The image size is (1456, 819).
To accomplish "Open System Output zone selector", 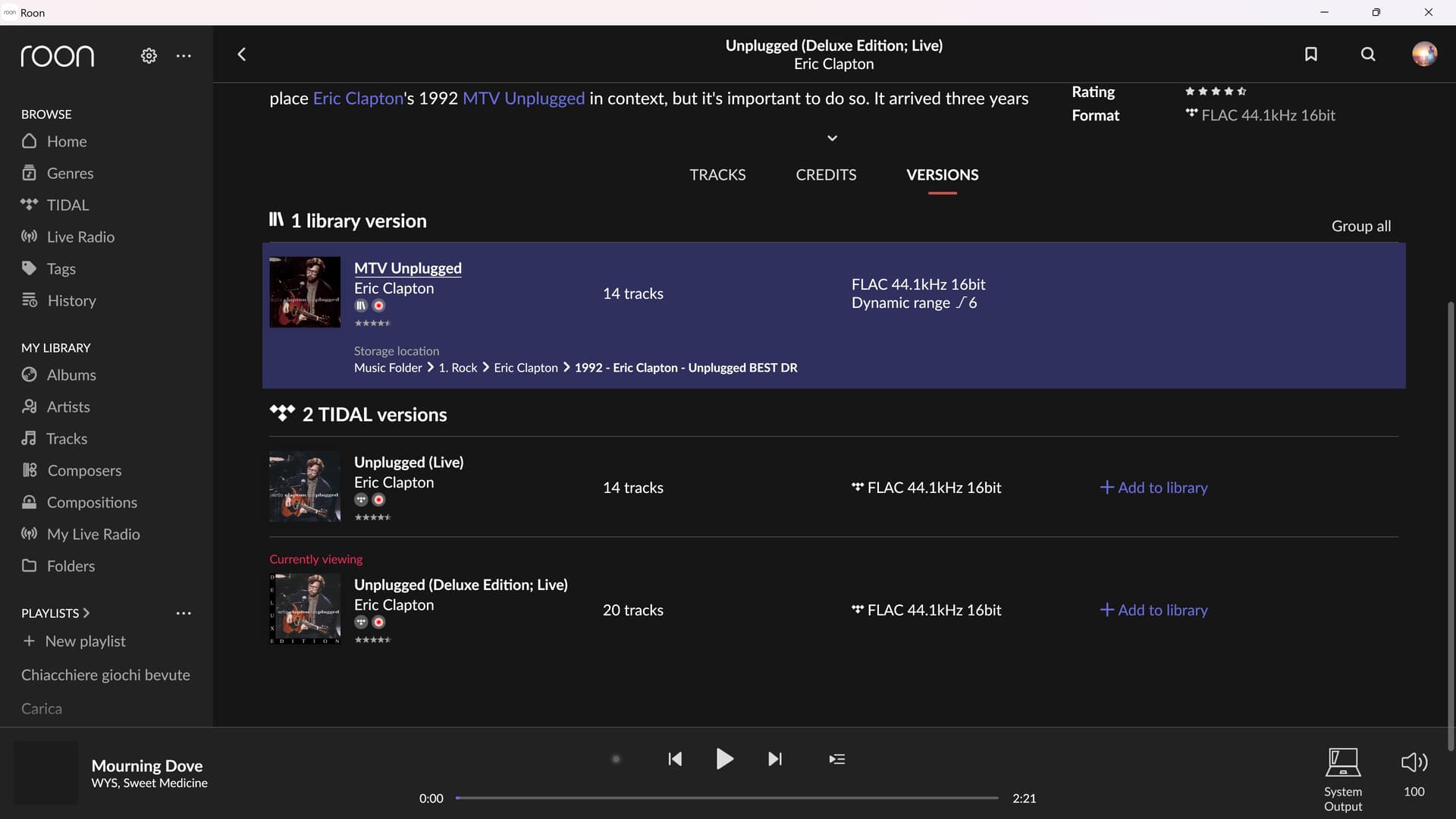I will point(1343,780).
